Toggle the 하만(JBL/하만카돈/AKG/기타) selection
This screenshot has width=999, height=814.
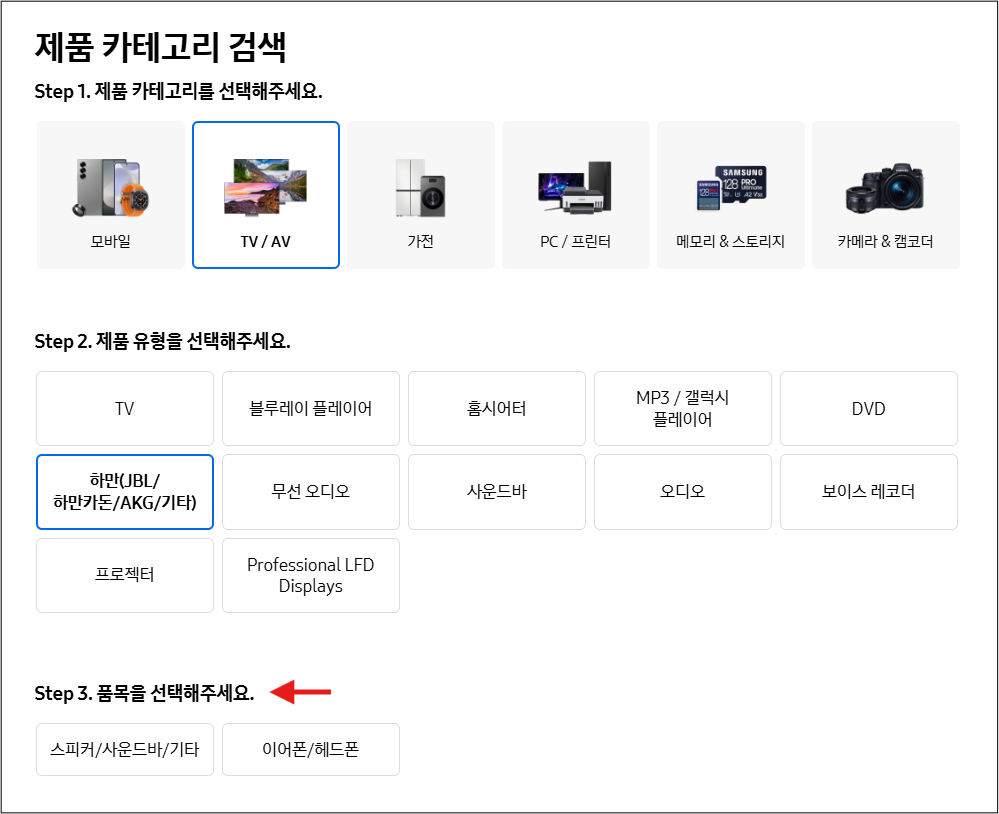(124, 491)
